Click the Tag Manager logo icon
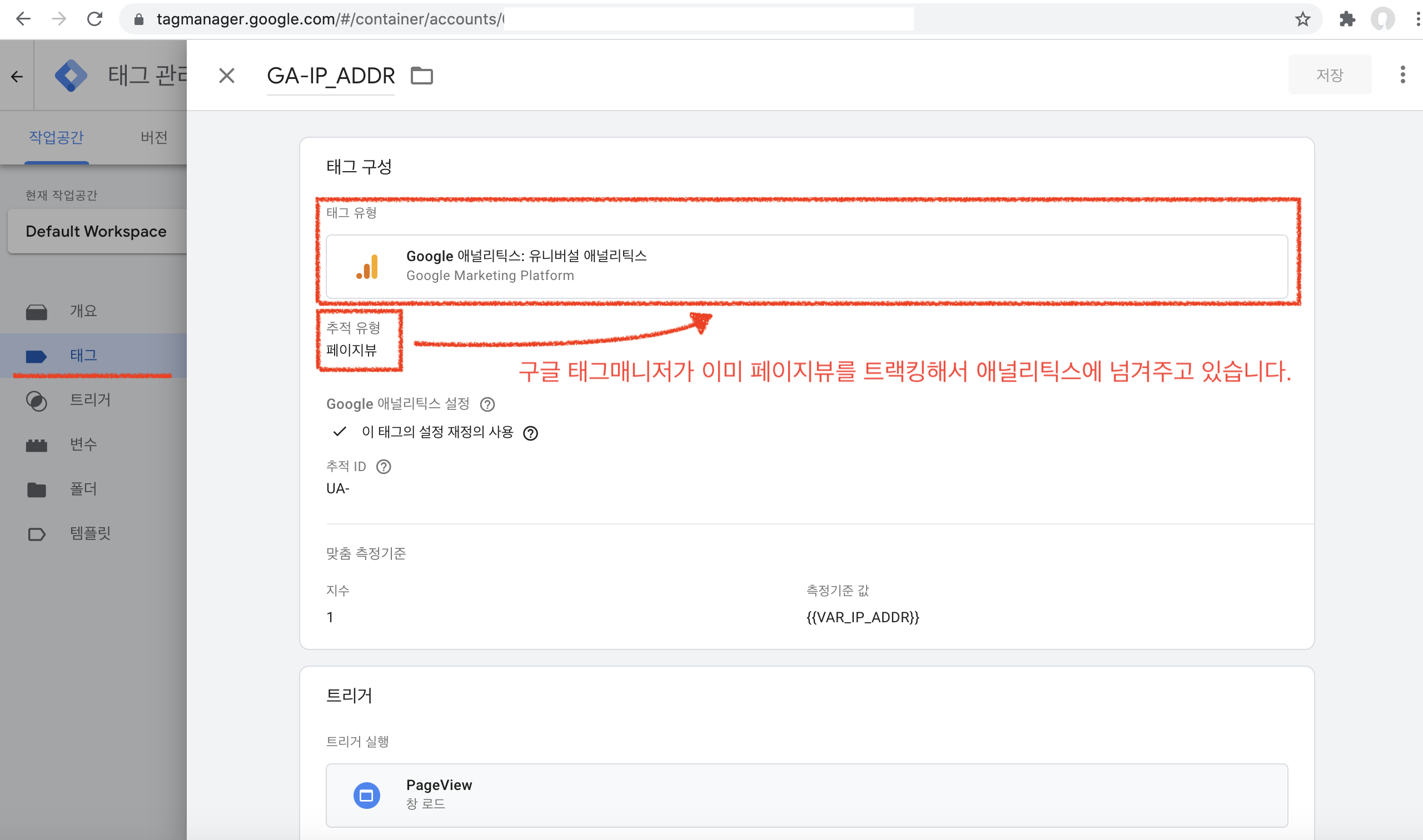The image size is (1423, 840). pos(71,76)
